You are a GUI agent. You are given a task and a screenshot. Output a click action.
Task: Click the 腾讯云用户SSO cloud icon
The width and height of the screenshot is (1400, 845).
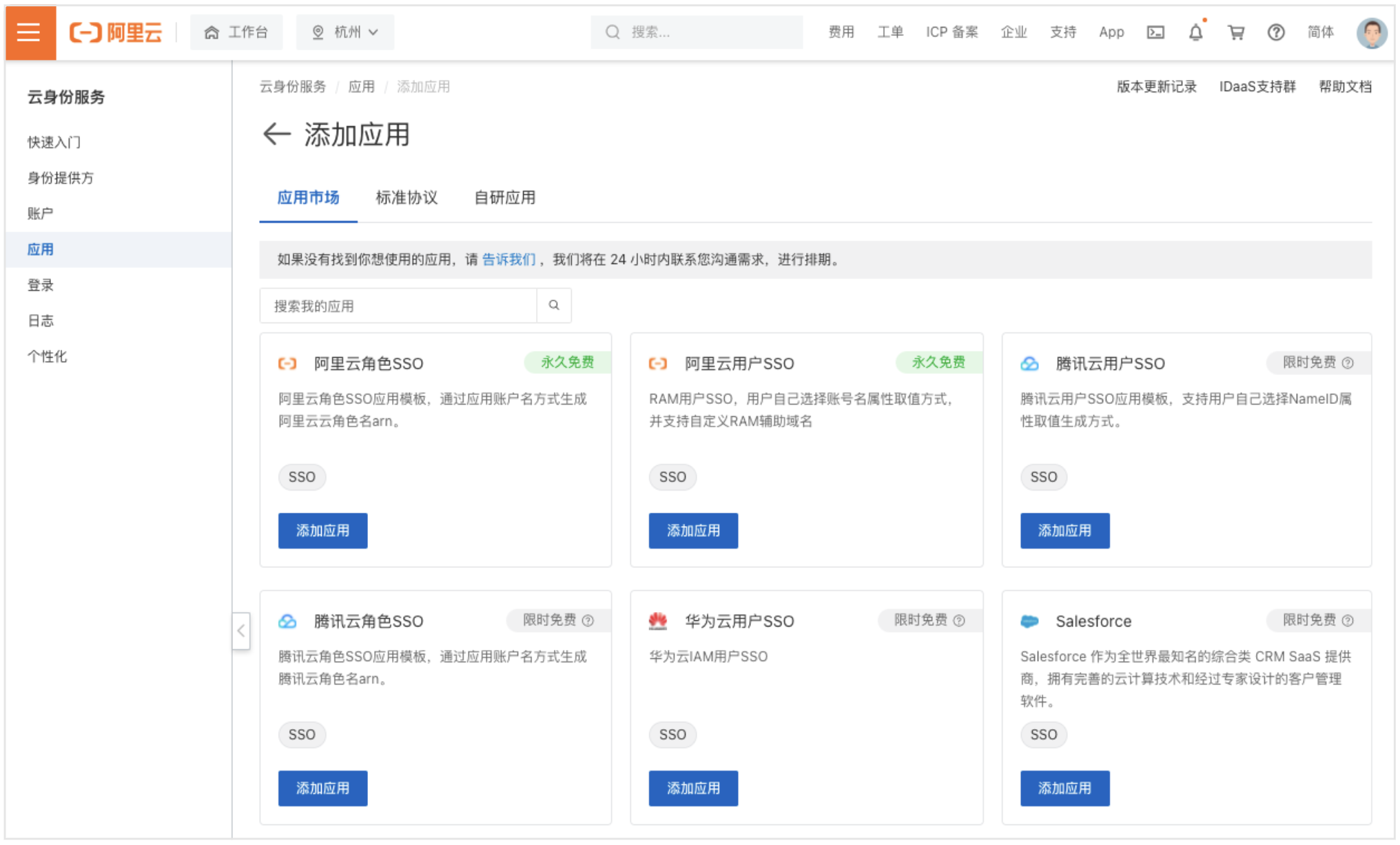[x=1029, y=364]
